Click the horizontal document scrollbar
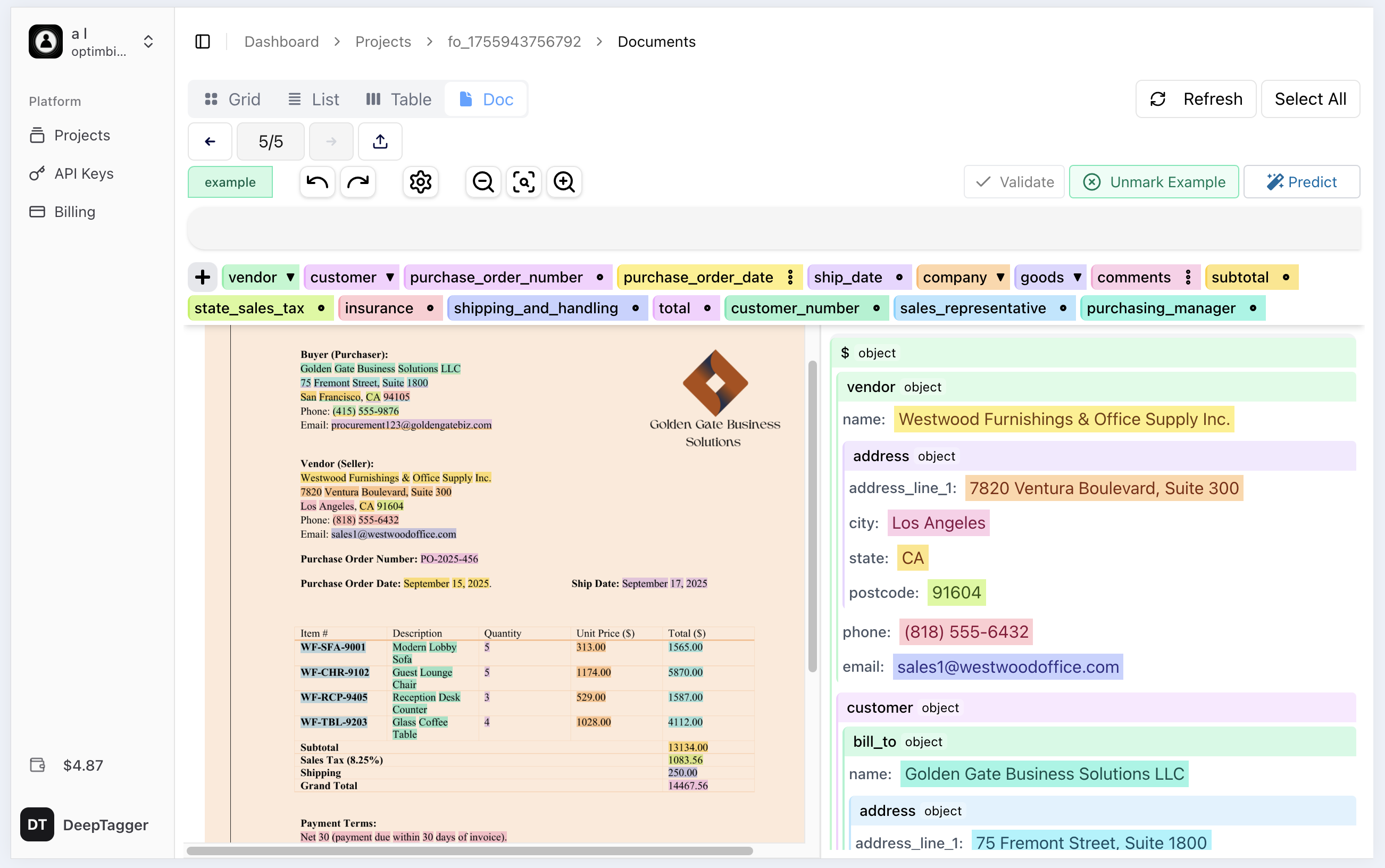This screenshot has height=868, width=1385. [470, 851]
